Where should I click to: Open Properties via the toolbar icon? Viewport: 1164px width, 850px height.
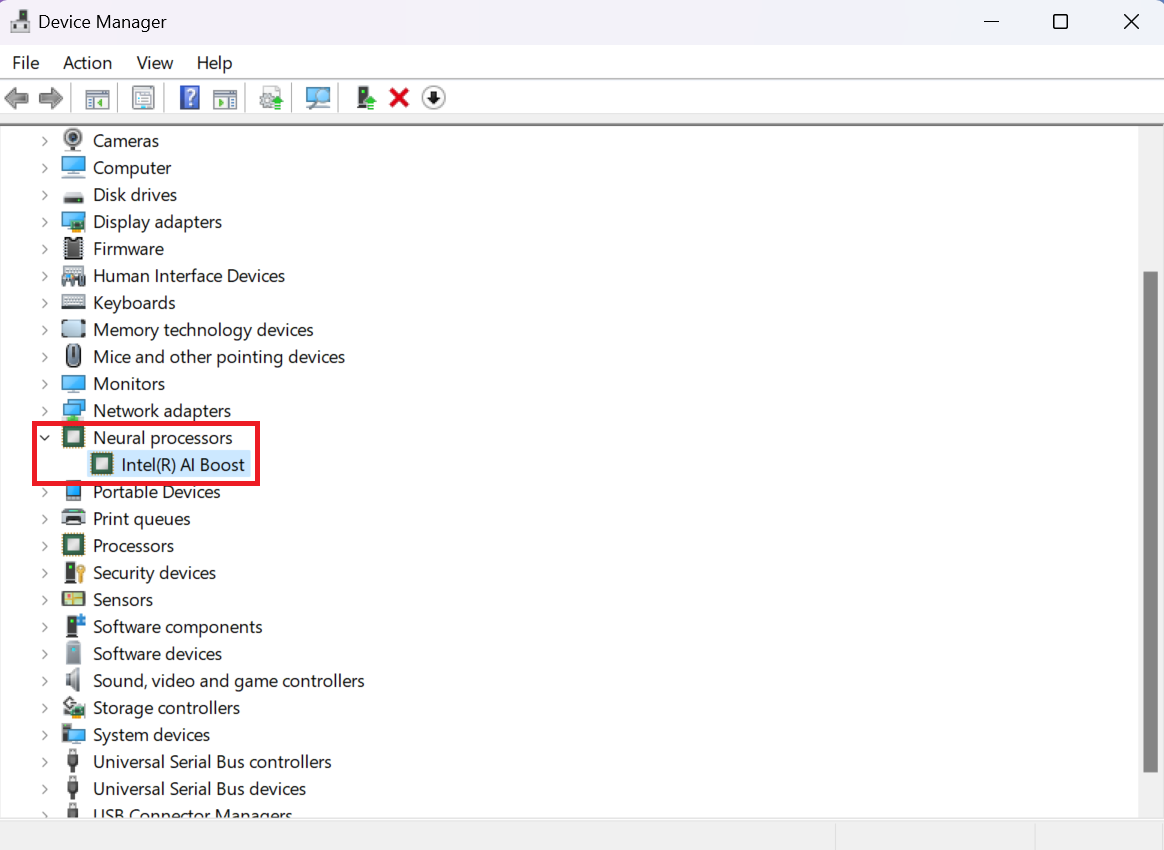(143, 98)
